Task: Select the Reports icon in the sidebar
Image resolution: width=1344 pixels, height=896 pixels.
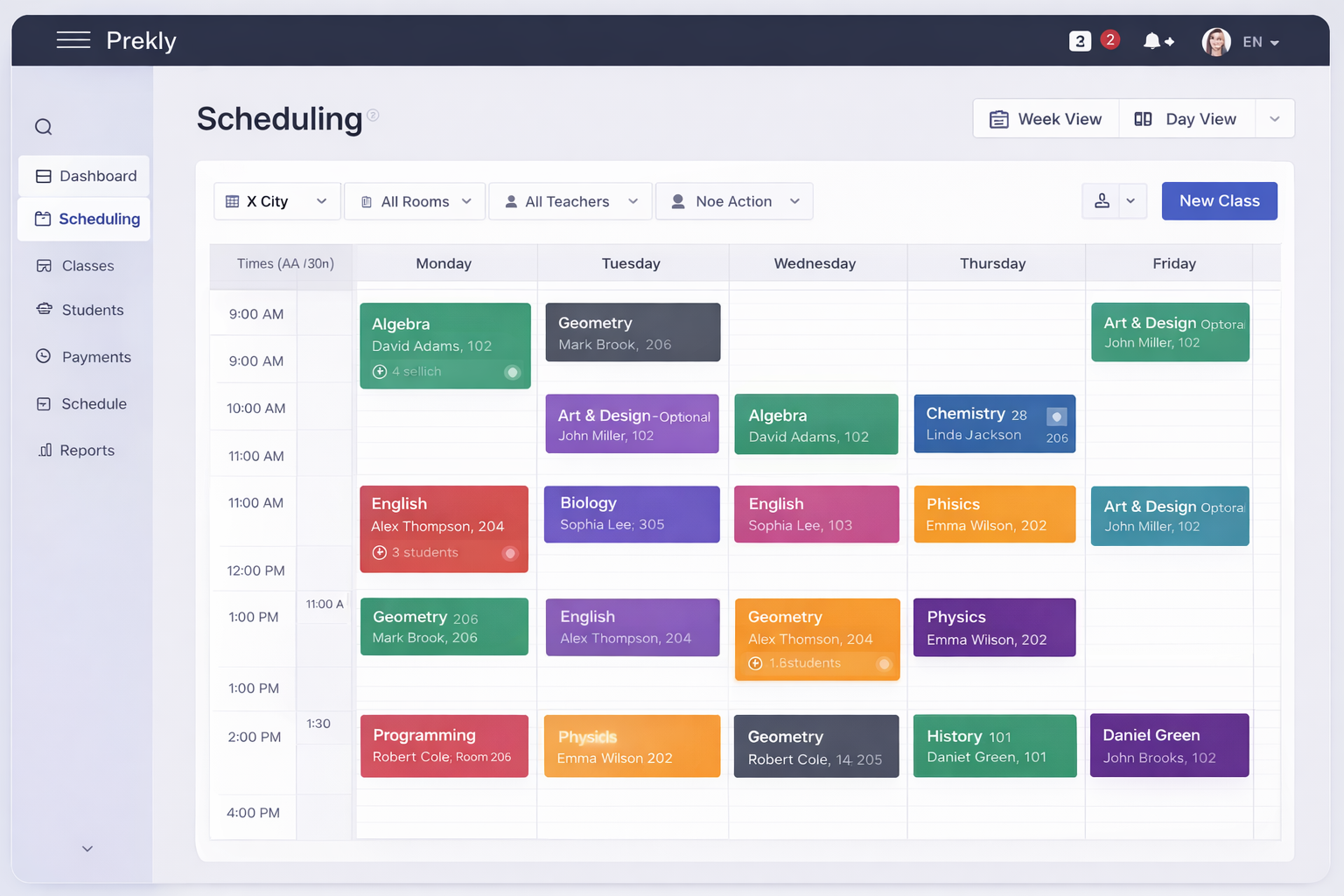Action: point(43,450)
